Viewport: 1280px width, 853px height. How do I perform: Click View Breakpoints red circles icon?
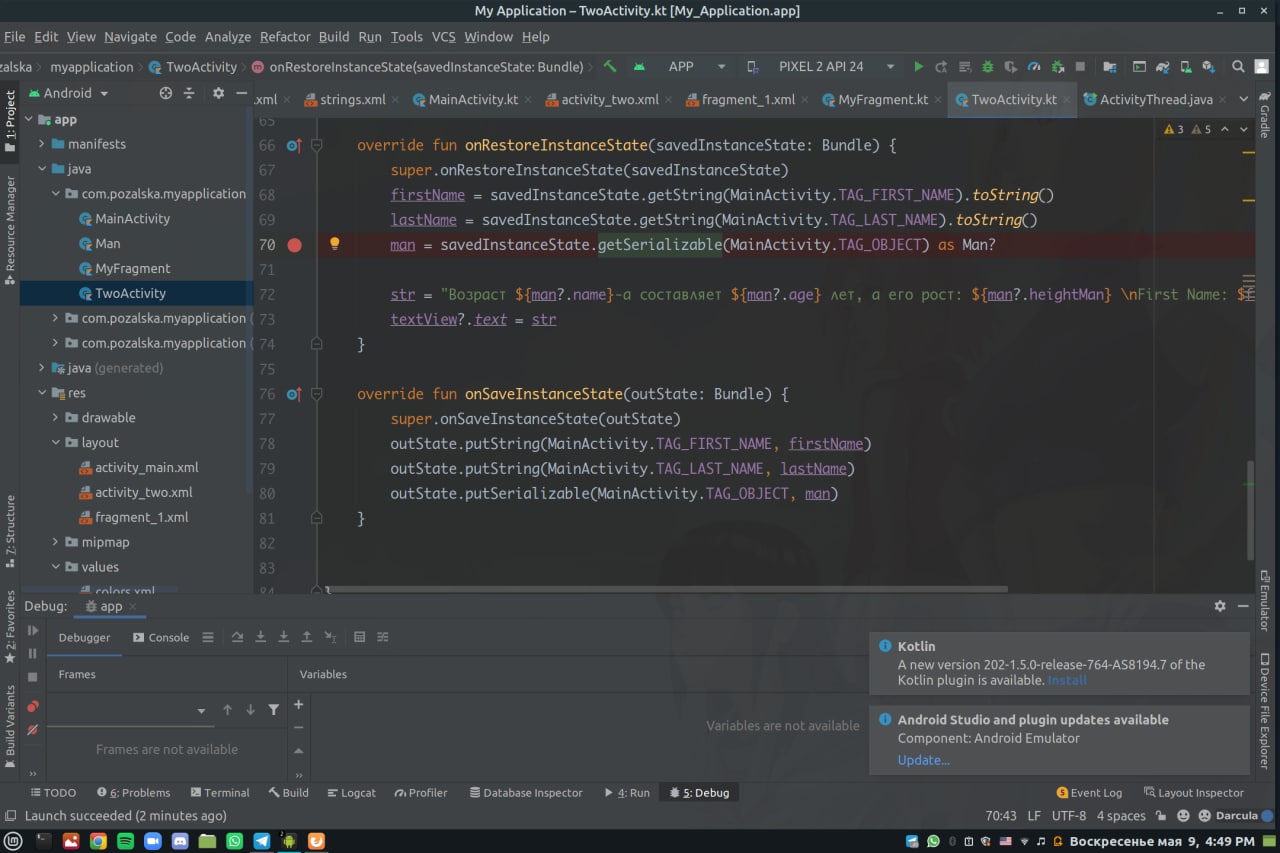(32, 706)
